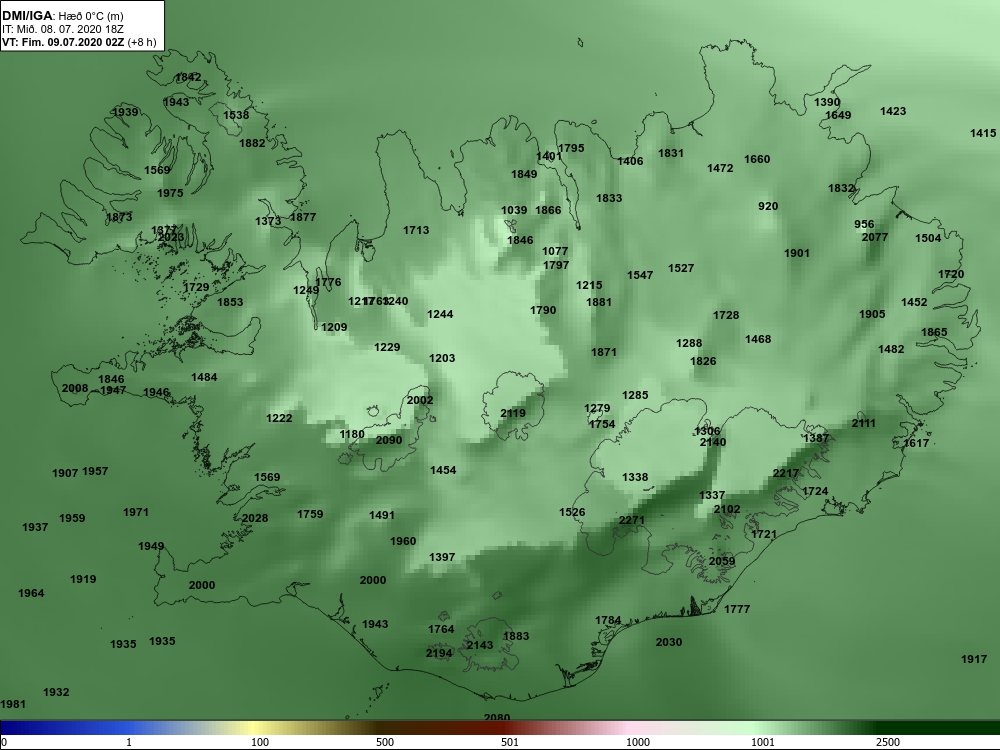Click the map value 1660
Screen dimensions: 1000x750
tap(757, 159)
